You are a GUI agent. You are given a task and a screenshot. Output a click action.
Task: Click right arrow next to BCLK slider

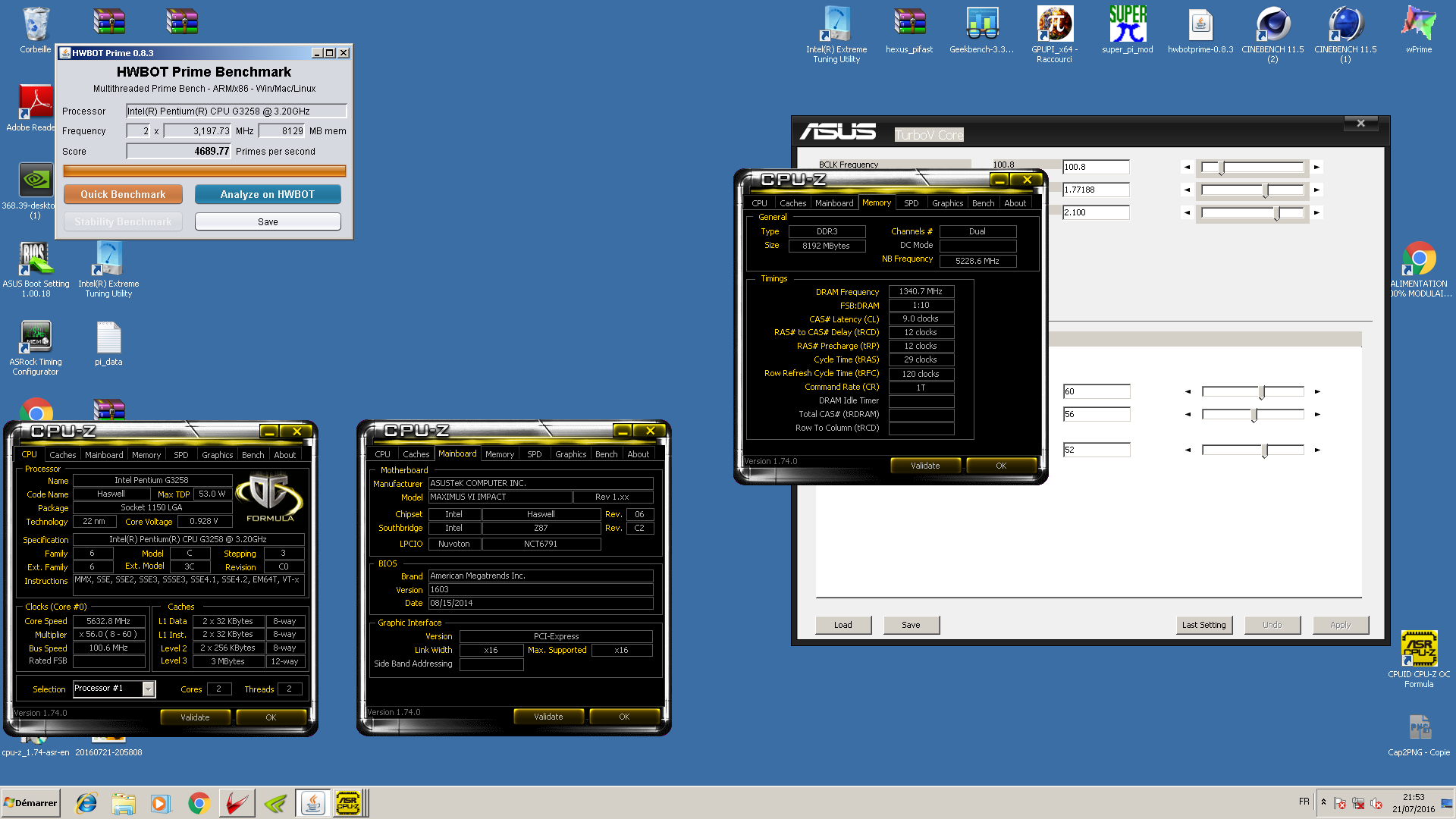[x=1317, y=167]
